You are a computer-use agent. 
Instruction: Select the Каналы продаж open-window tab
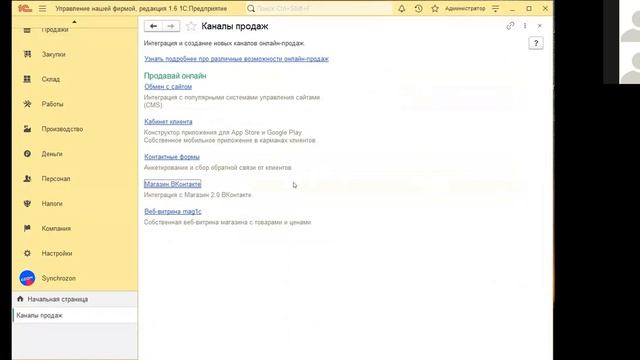click(x=75, y=316)
